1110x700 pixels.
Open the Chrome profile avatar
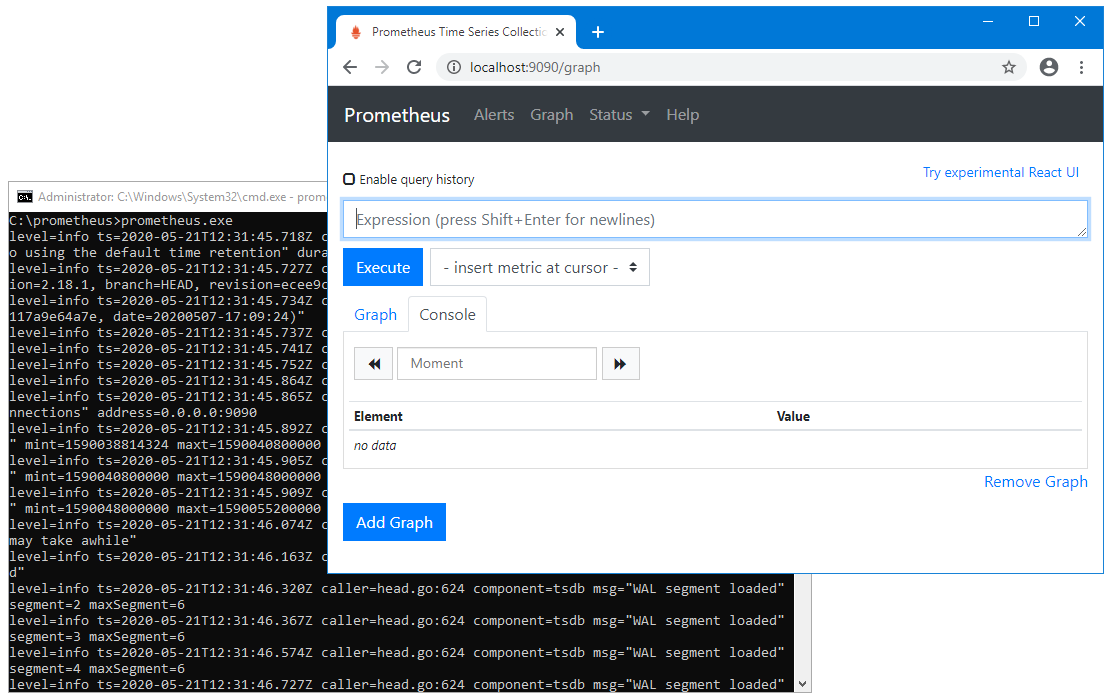click(x=1048, y=67)
